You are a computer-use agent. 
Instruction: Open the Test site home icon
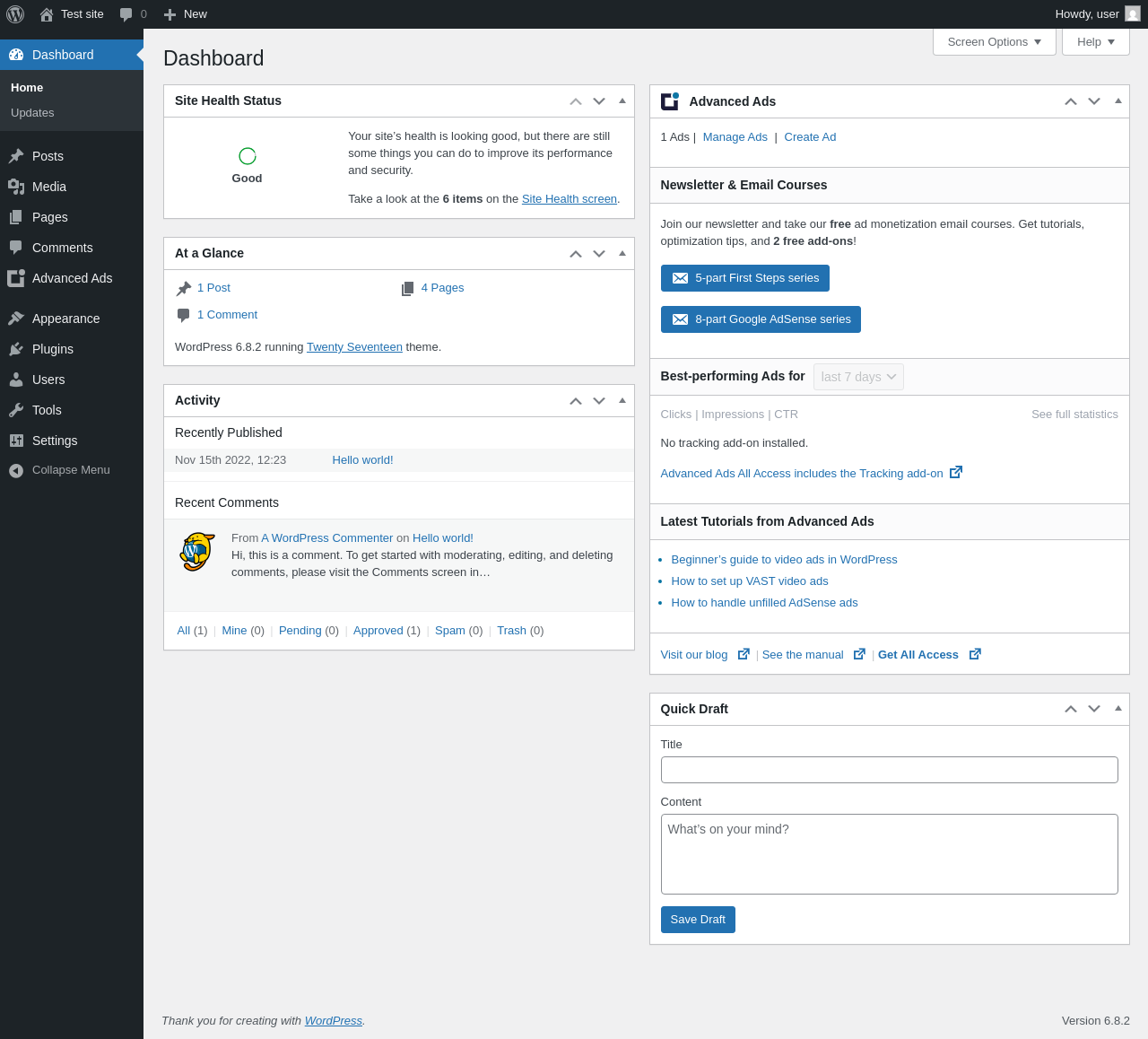[x=47, y=14]
